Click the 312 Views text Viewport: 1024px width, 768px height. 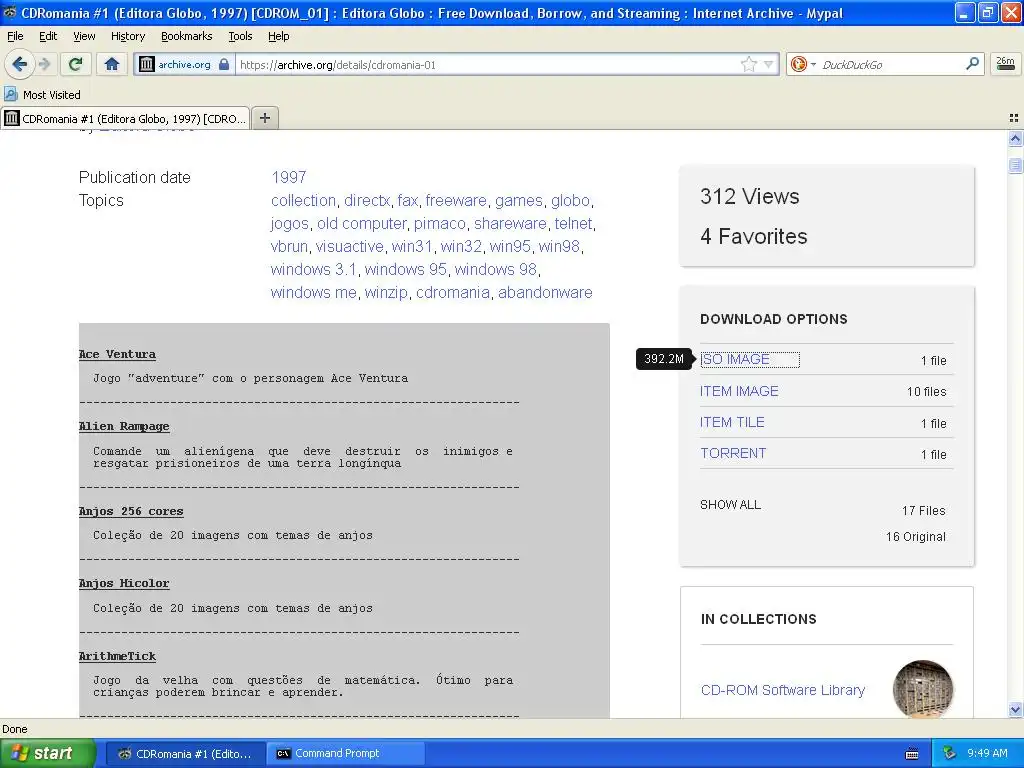pos(750,196)
